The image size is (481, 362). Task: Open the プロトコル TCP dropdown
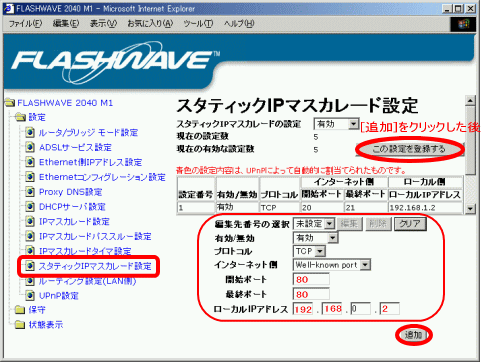click(309, 251)
